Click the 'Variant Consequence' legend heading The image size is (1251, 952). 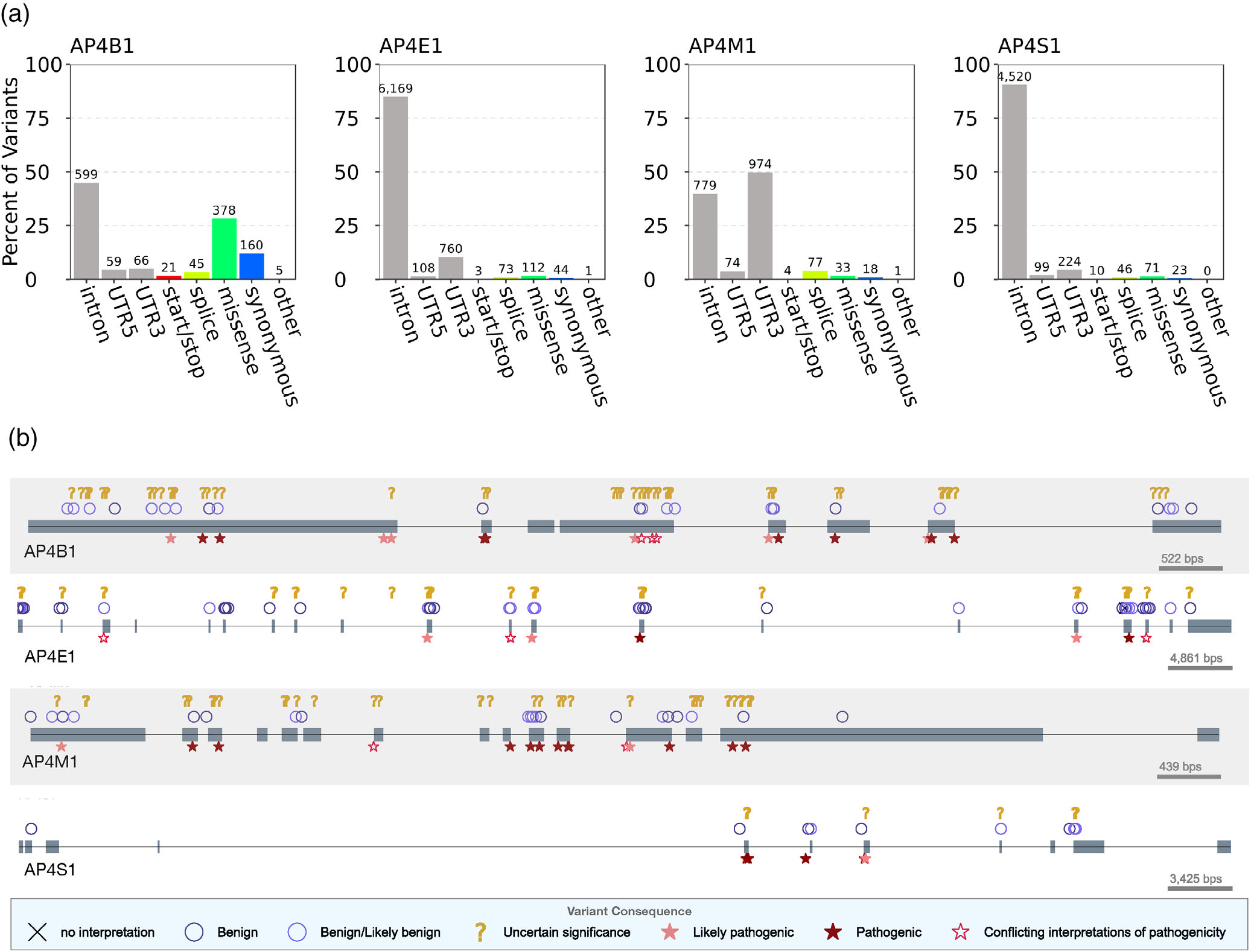click(629, 911)
